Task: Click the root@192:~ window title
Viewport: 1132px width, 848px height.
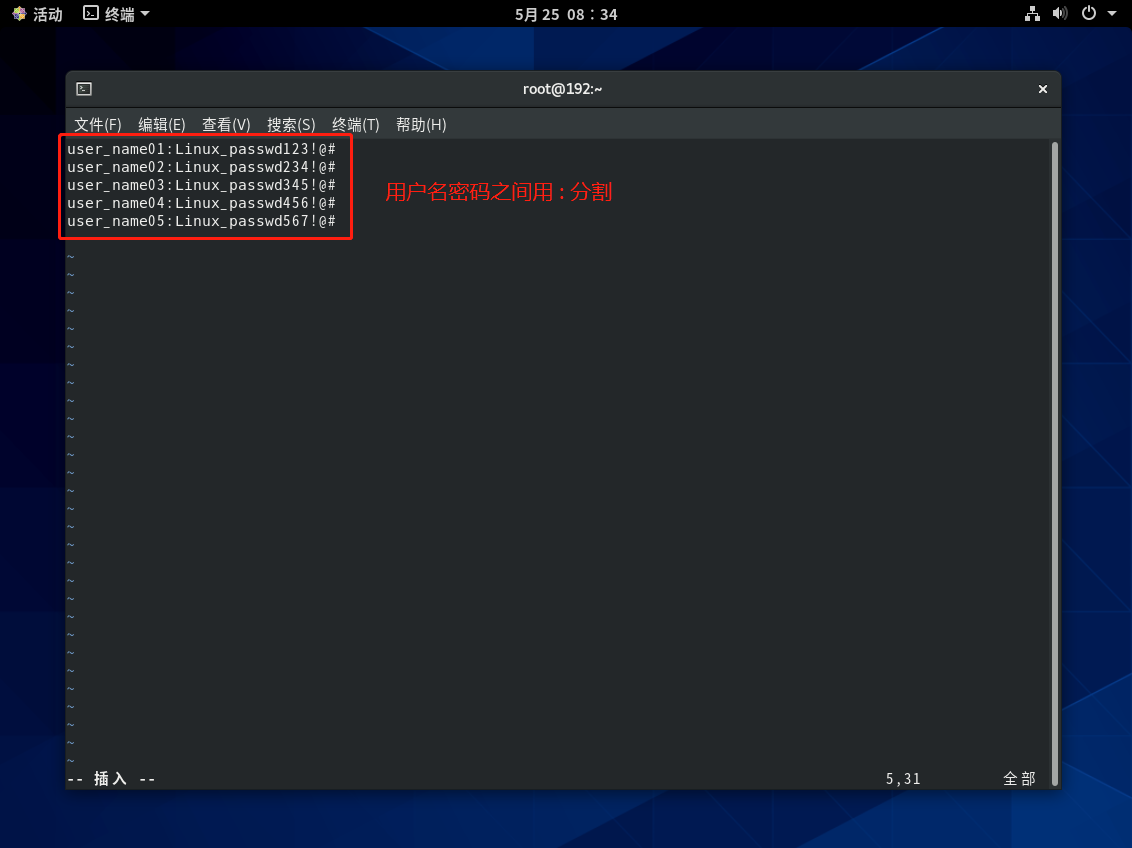Action: (x=562, y=89)
